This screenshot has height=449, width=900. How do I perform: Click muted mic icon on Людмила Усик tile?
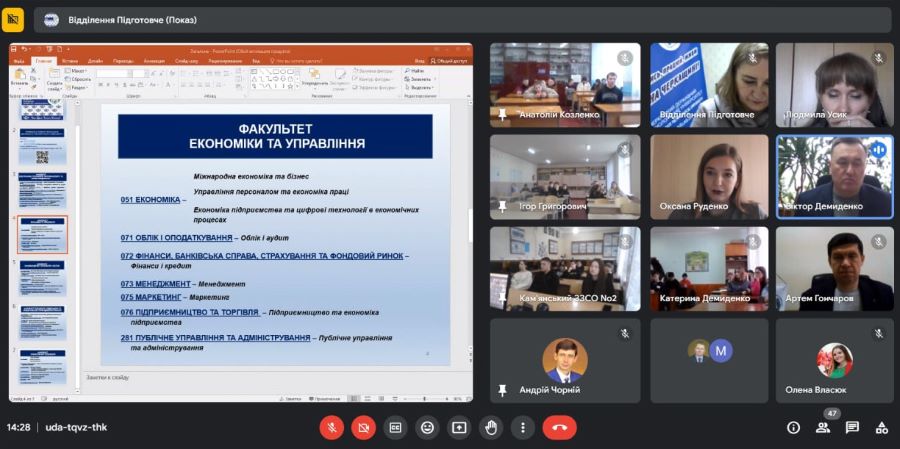pyautogui.click(x=878, y=58)
